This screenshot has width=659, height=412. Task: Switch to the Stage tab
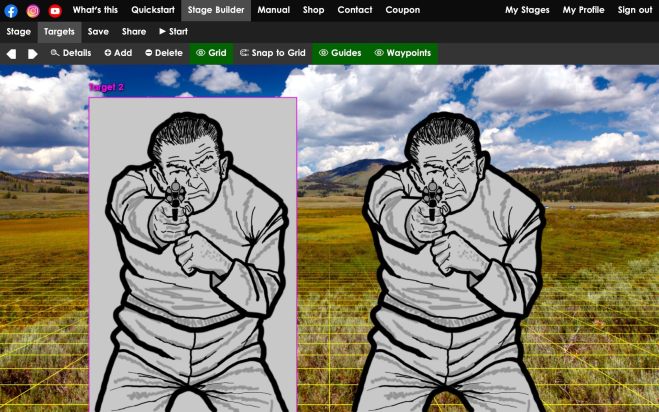coord(18,32)
